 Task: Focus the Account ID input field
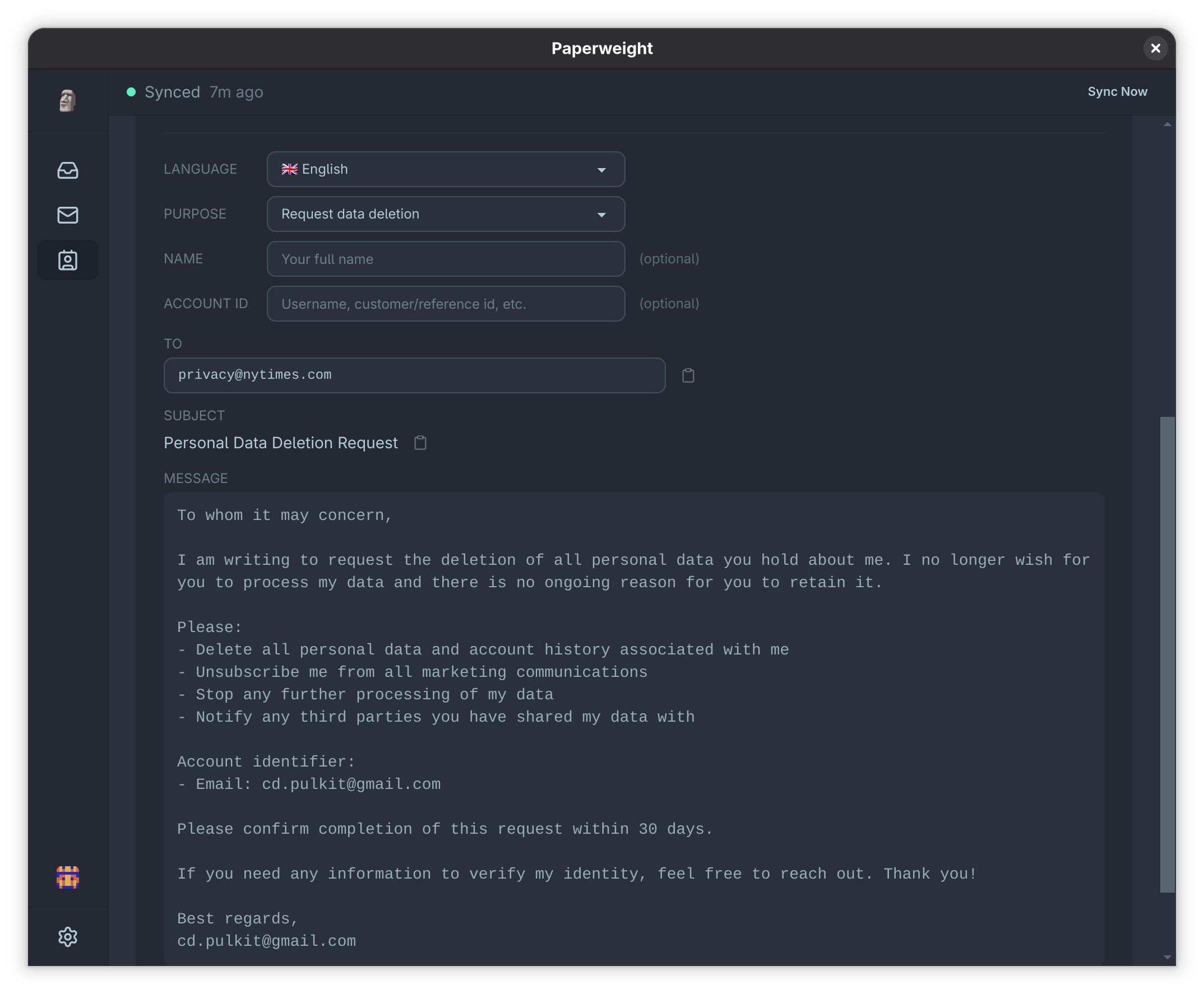pyautogui.click(x=446, y=304)
